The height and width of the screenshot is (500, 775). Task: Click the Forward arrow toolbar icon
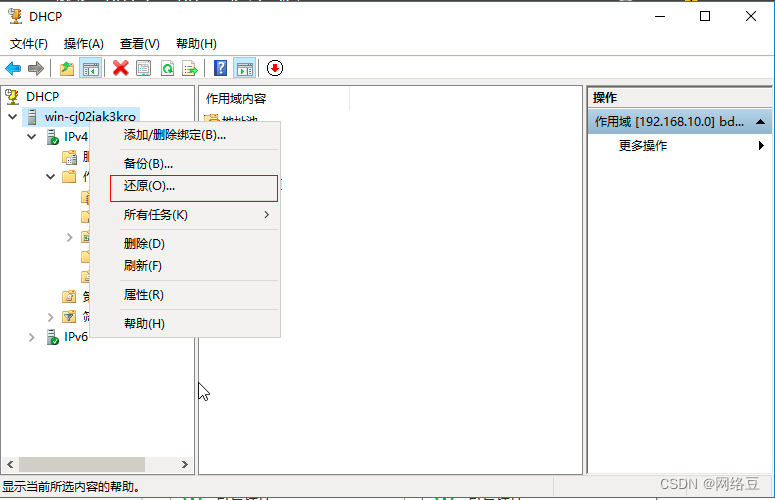point(36,68)
